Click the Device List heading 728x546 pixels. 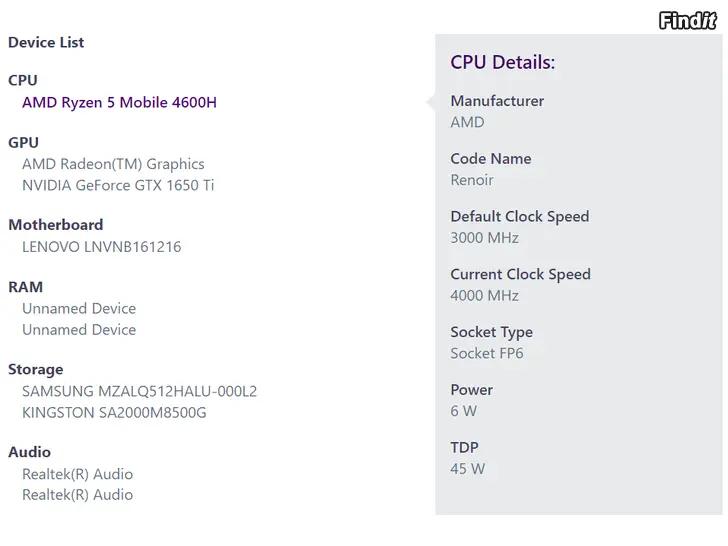pyautogui.click(x=46, y=42)
